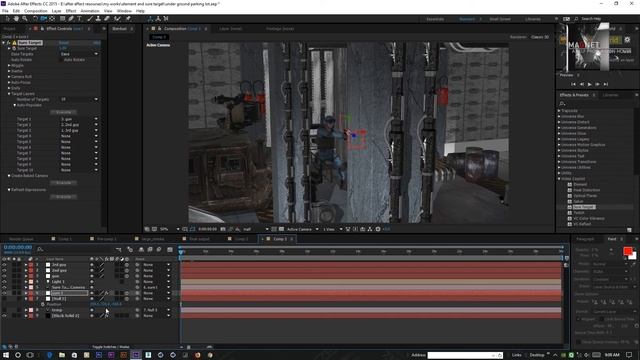
Task: Select the Eraser tool
Action: [x=107, y=18]
